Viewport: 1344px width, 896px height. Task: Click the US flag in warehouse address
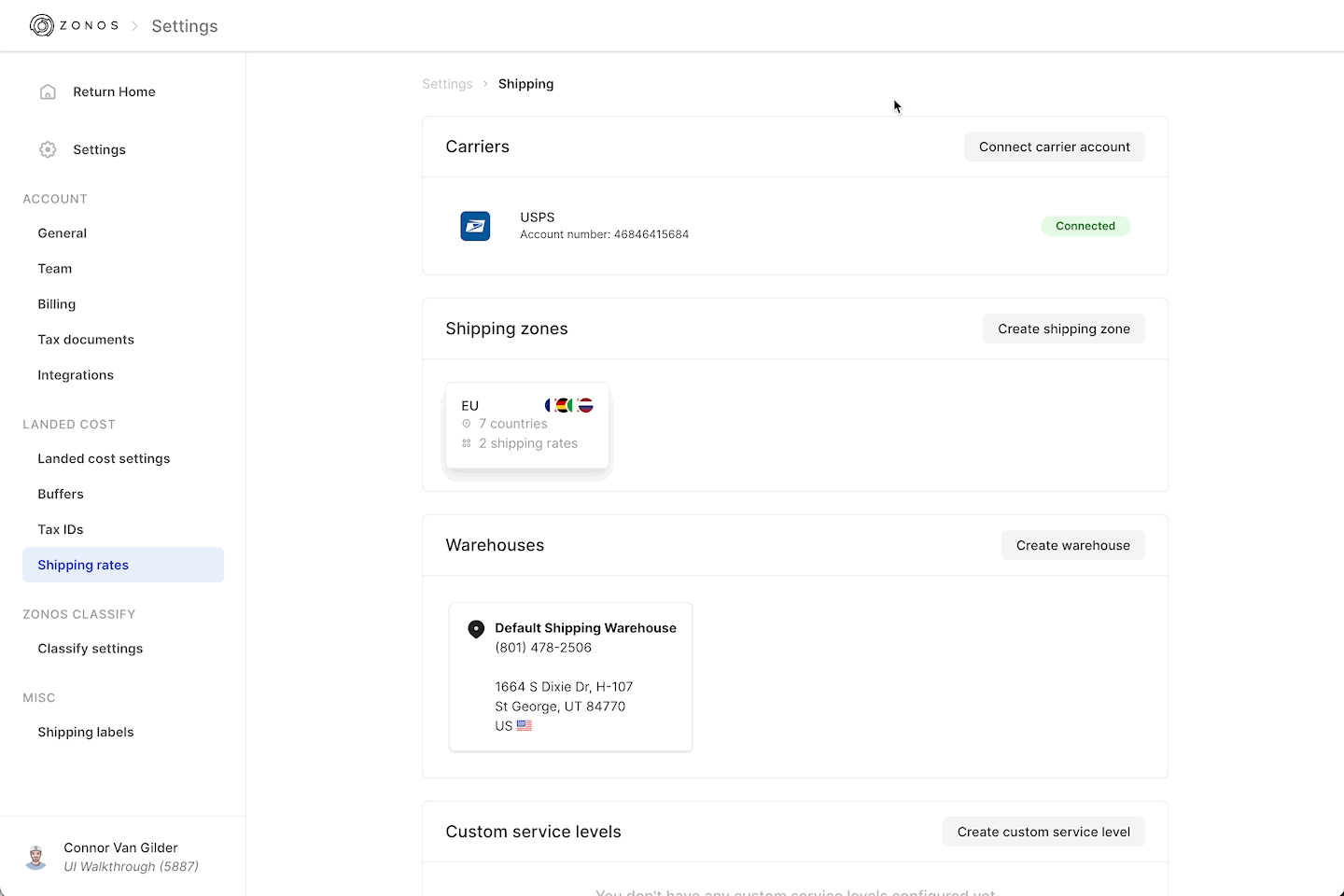click(525, 725)
